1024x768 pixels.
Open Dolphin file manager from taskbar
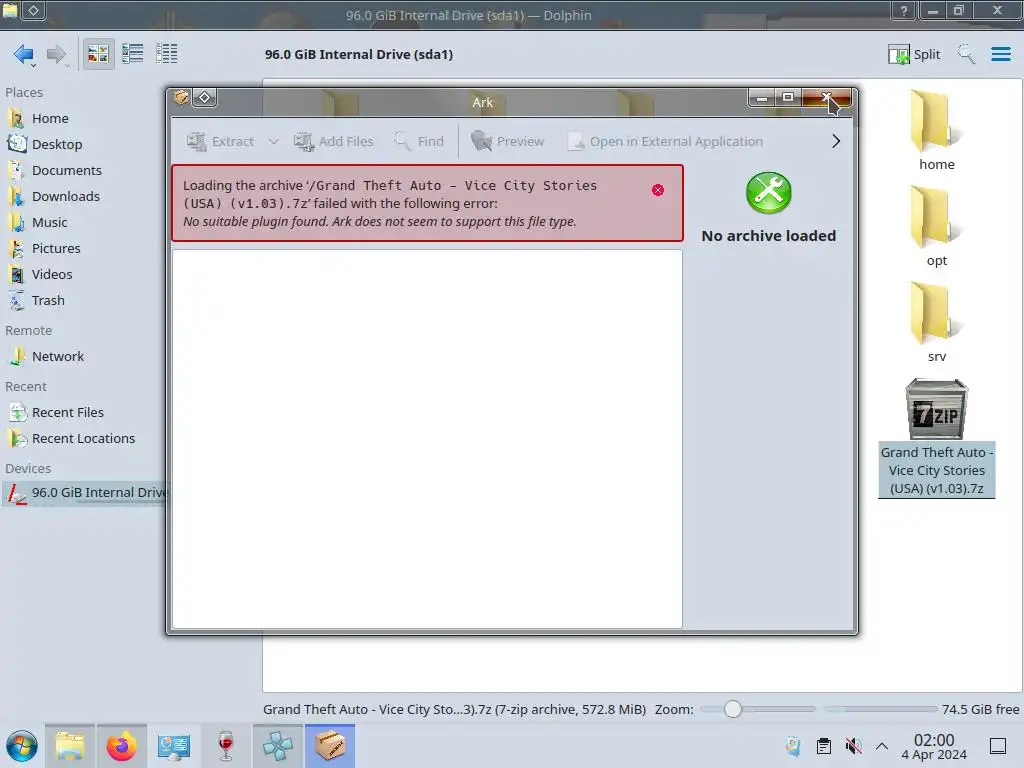[70, 746]
